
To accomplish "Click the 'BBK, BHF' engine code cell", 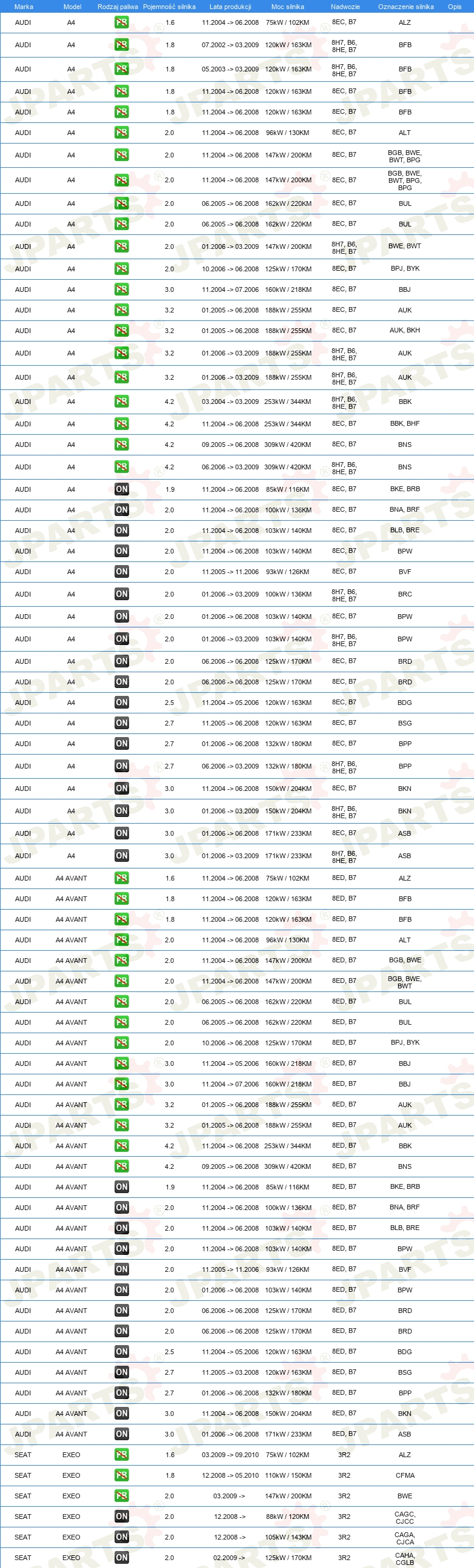I will click(404, 424).
